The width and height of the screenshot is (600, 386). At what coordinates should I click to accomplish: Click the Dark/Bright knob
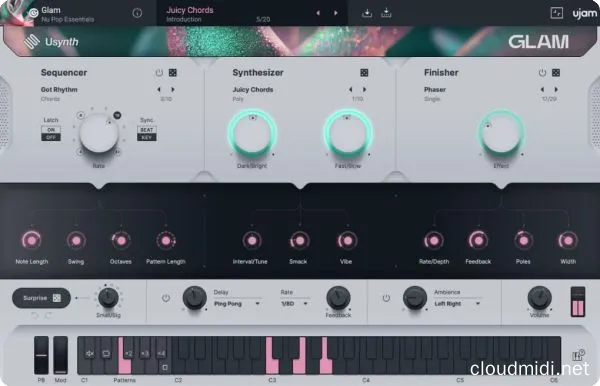[252, 134]
